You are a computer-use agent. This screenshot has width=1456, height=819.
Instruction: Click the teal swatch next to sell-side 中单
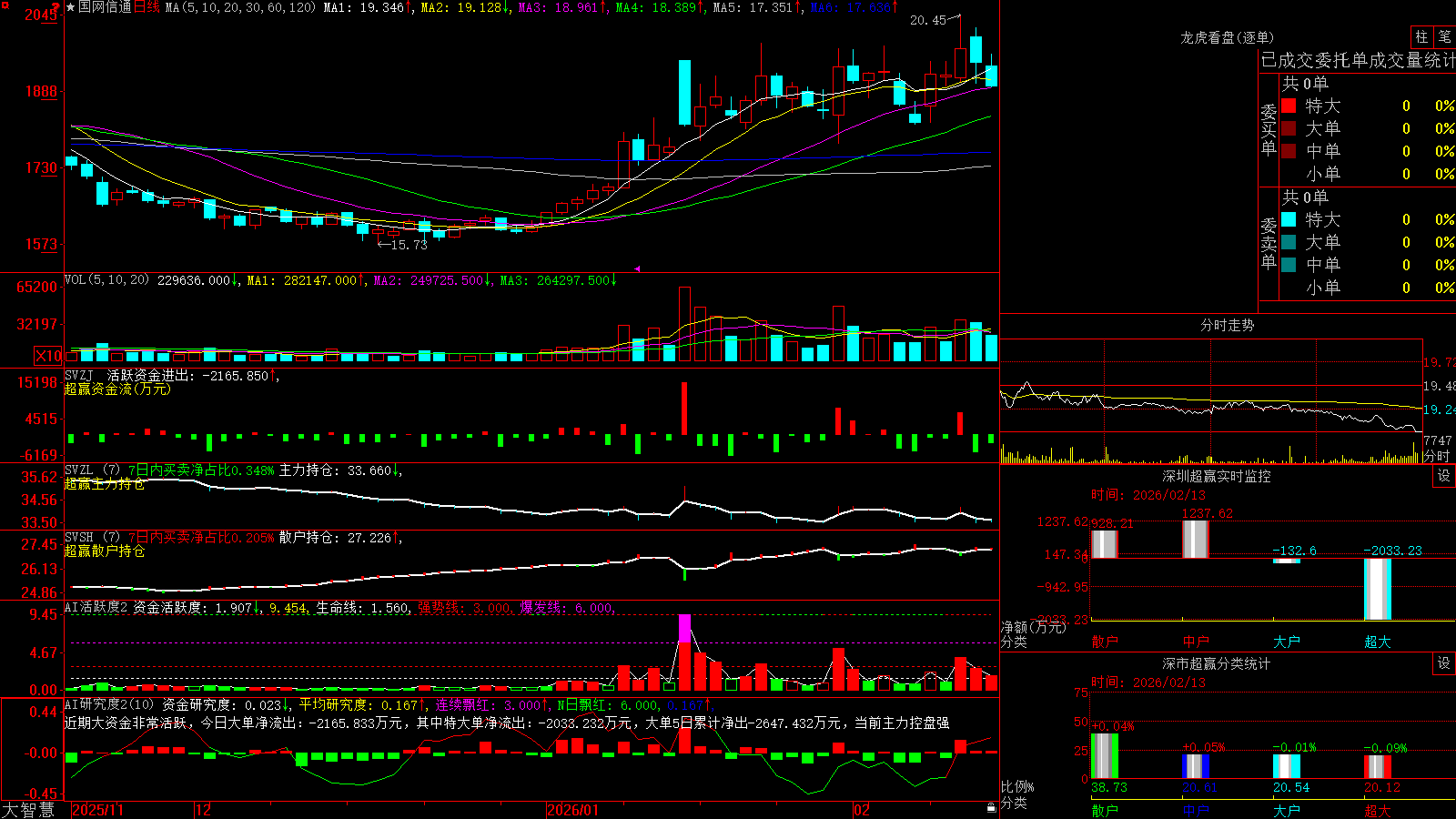1289,265
